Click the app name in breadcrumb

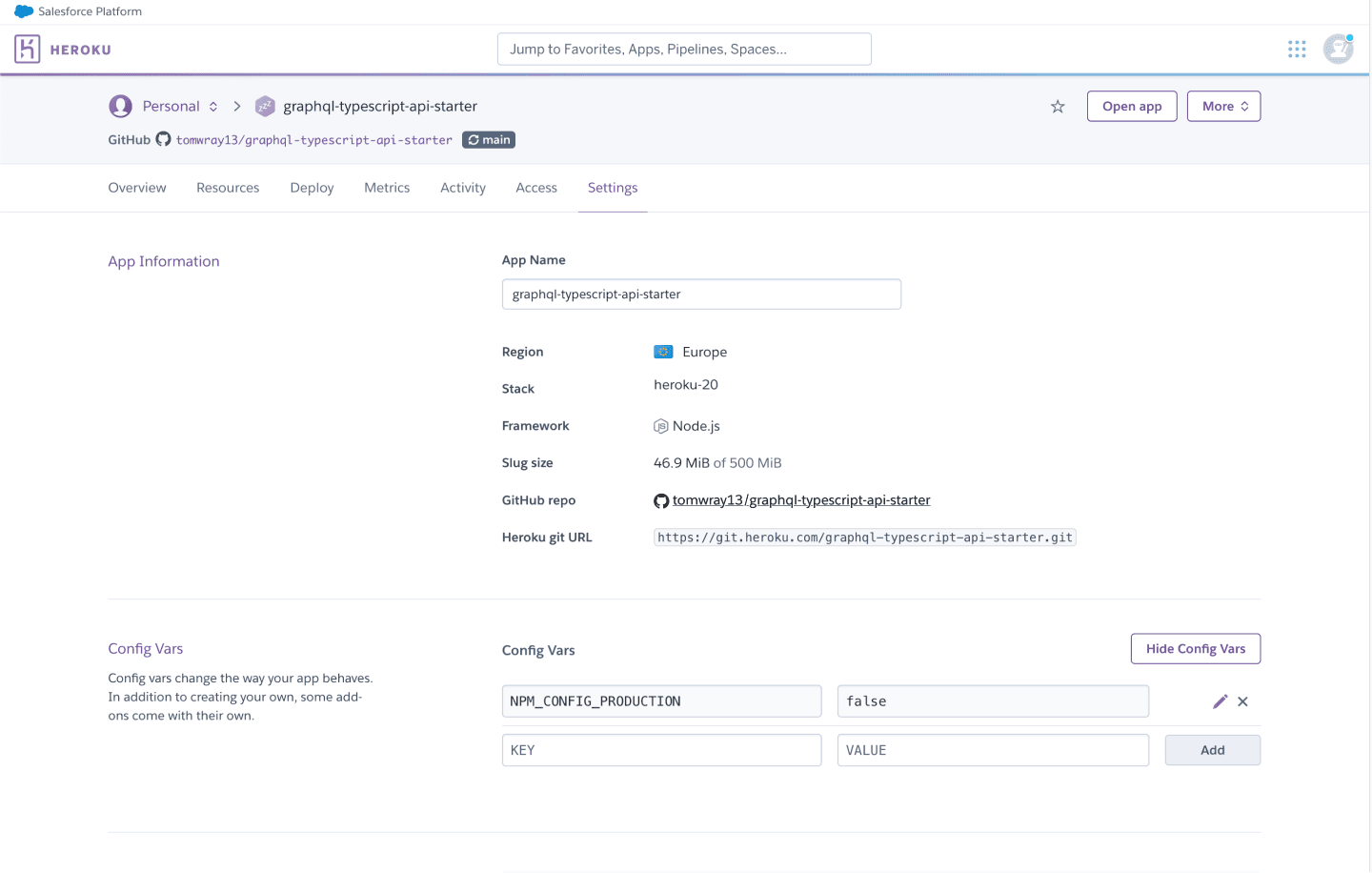380,106
